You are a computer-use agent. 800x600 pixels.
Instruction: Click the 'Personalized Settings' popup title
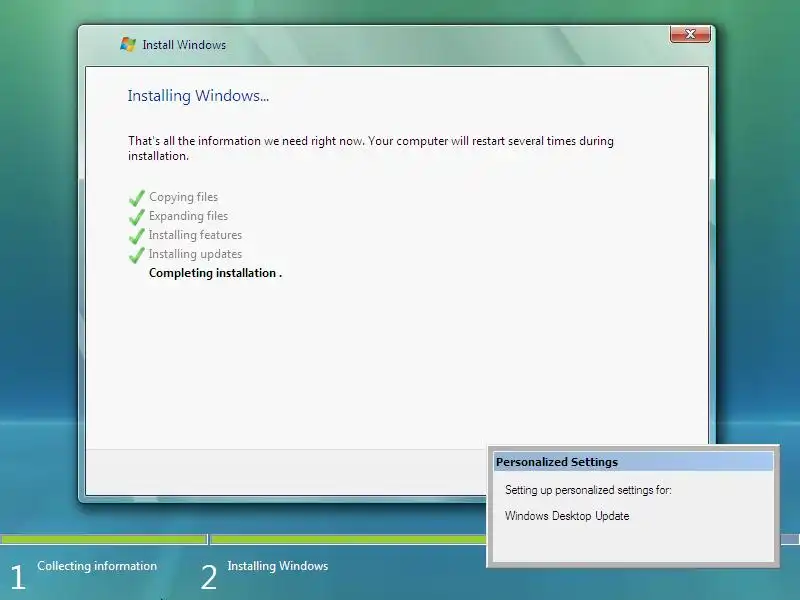pyautogui.click(x=557, y=462)
